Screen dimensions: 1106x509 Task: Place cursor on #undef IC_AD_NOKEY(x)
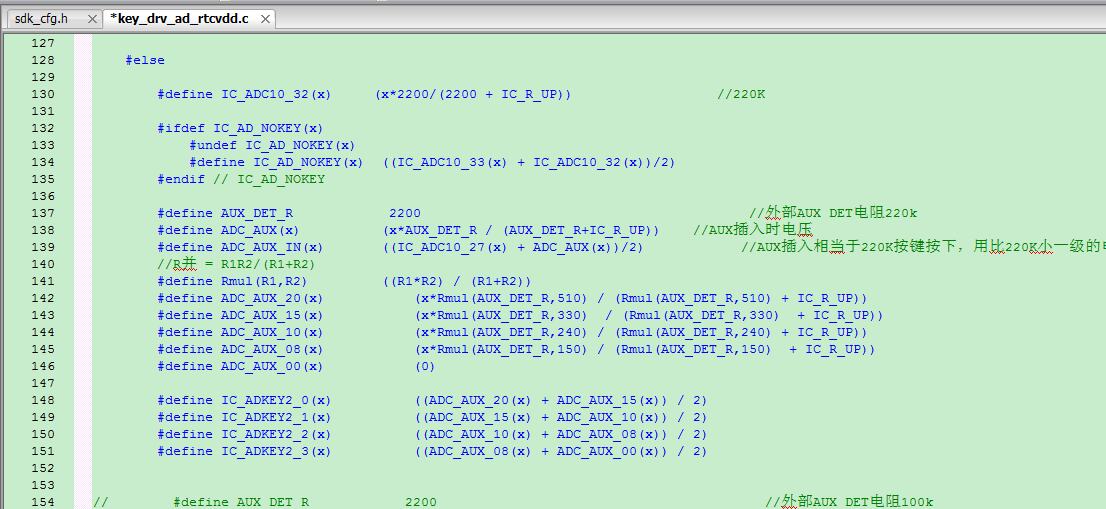(x=272, y=145)
